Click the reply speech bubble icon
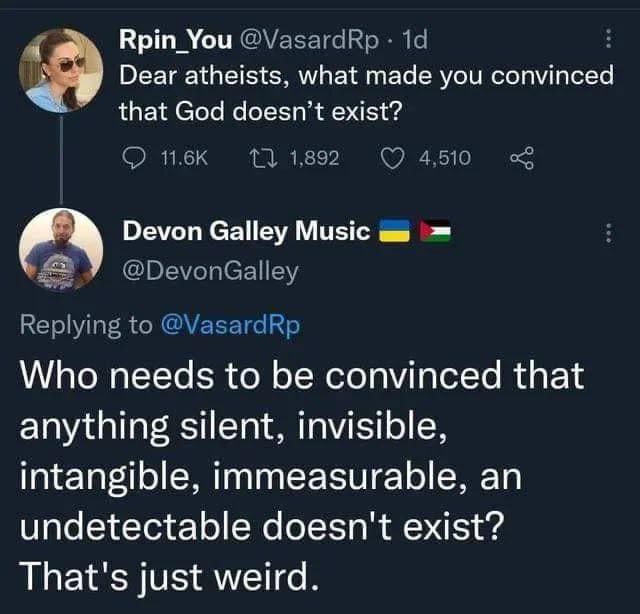This screenshot has width=640, height=614. [133, 157]
